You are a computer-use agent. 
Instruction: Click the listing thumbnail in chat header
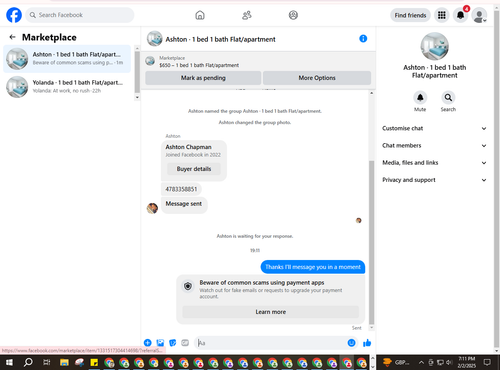155,39
